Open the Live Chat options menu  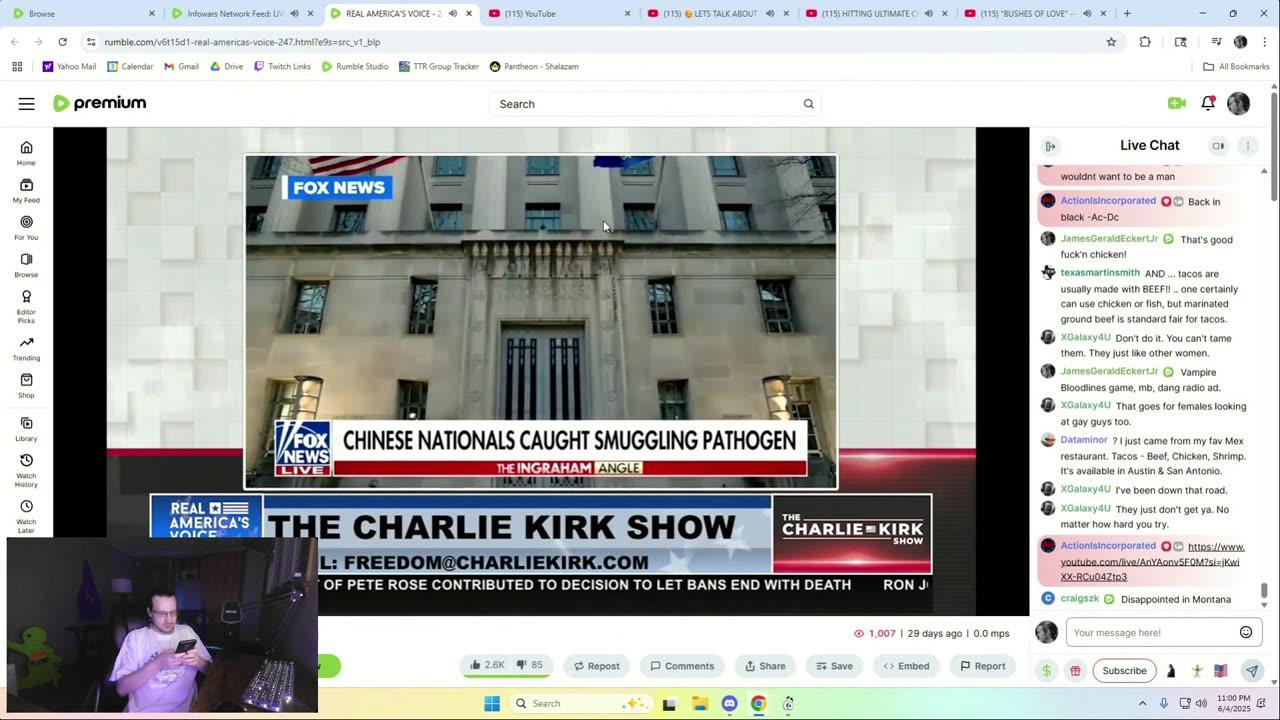click(x=1247, y=146)
